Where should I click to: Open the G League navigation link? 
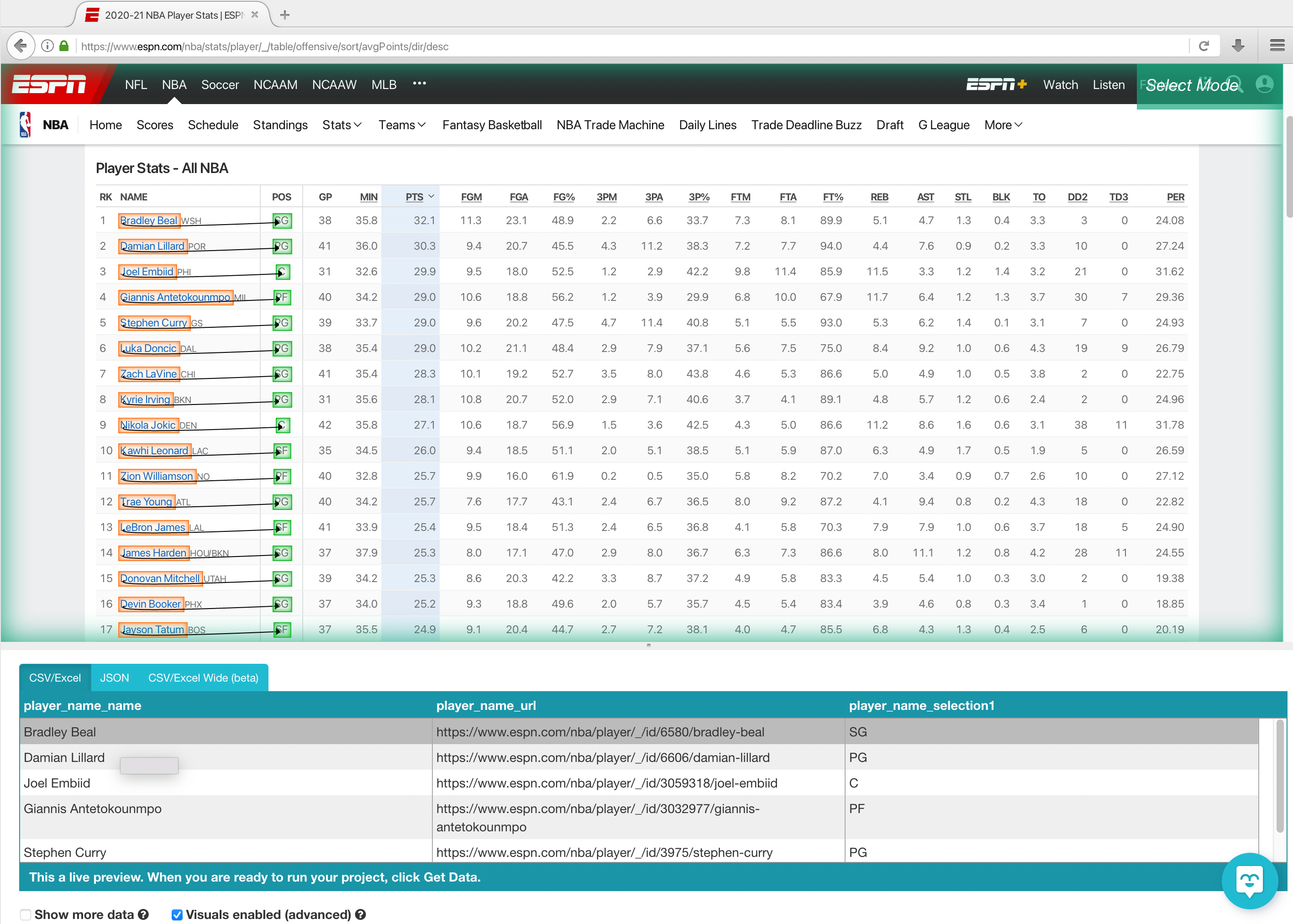click(x=944, y=125)
